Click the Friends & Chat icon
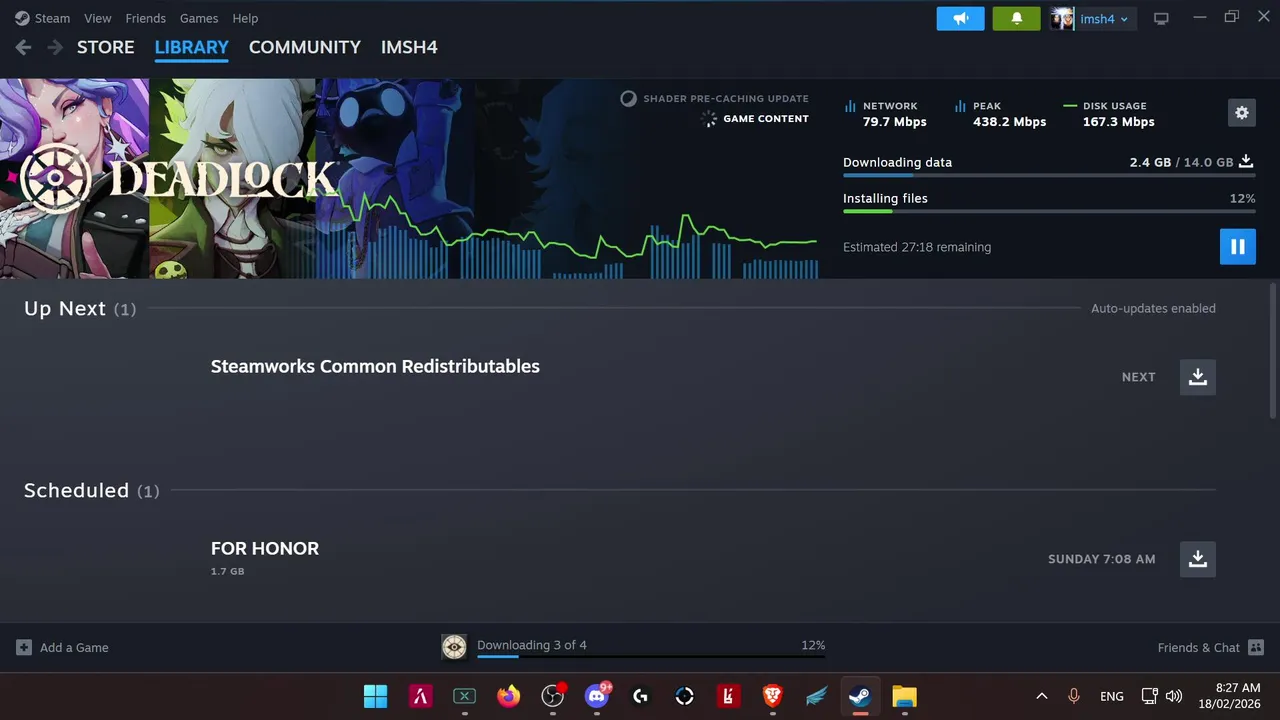The height and width of the screenshot is (720, 1280). [x=1256, y=647]
